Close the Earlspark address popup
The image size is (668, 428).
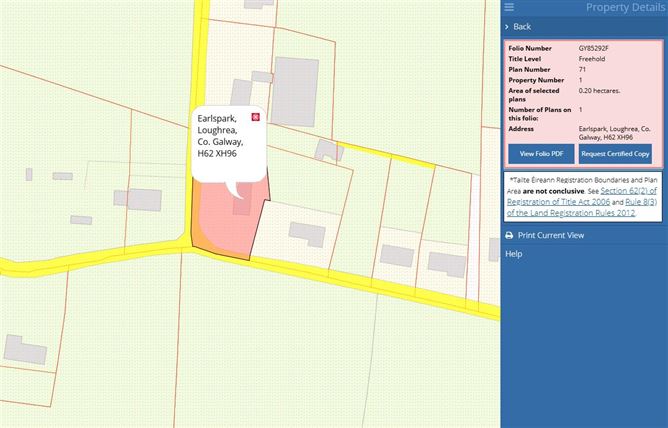[256, 117]
